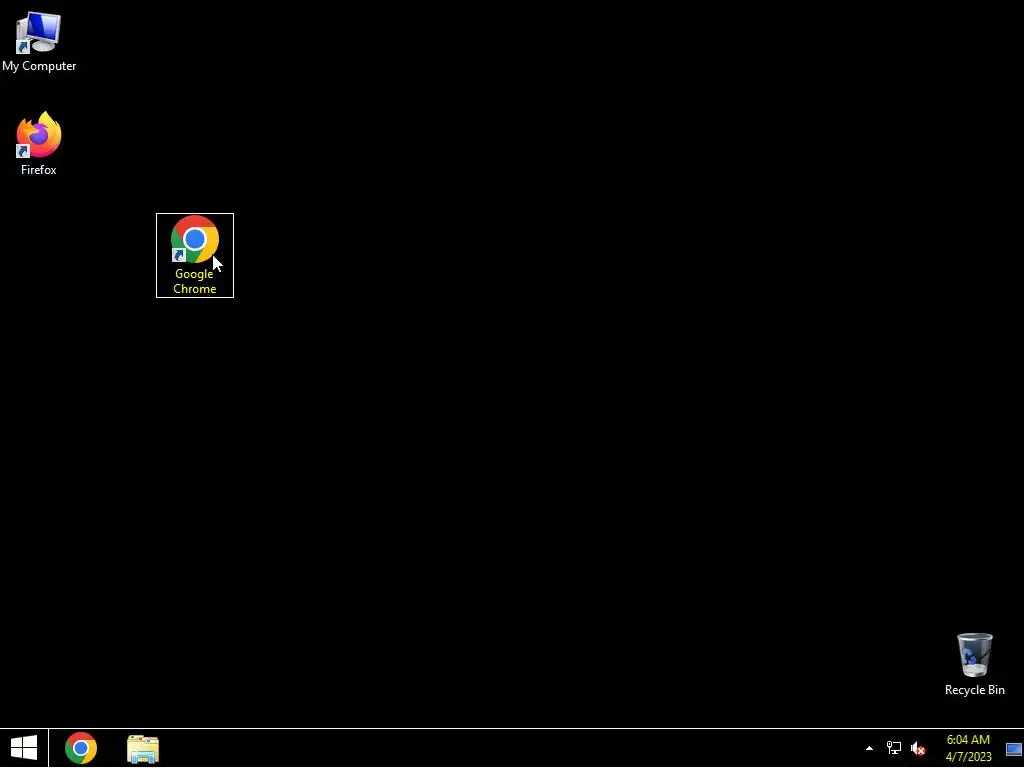Screen dimensions: 1024x768
Task: Open the Windows Start menu
Action: 24,748
